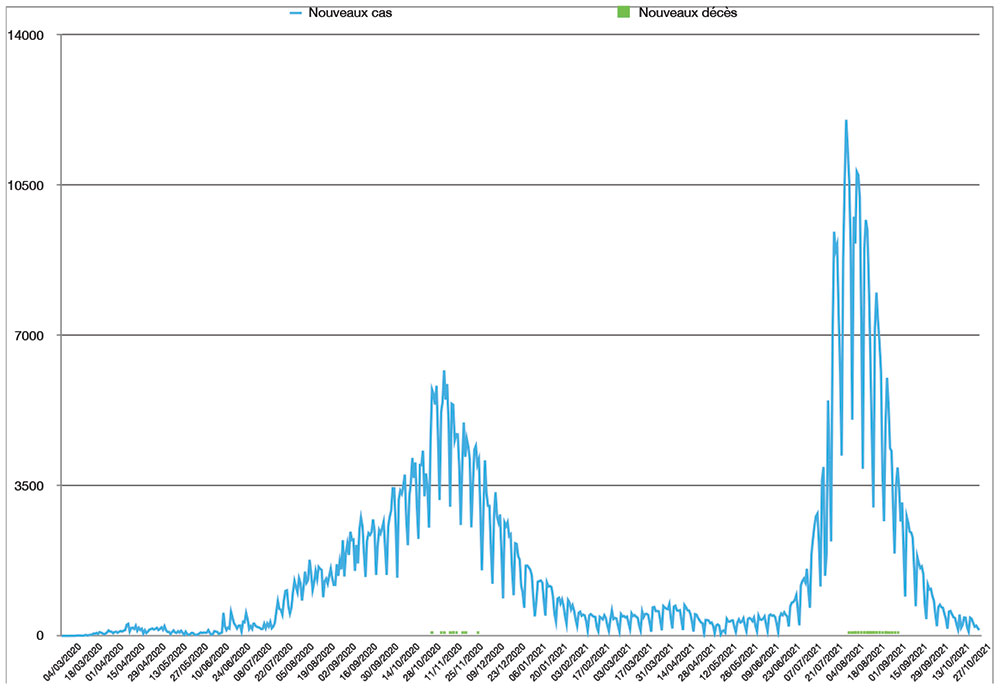
Task: Click the 10500 y-axis label
Action: point(27,185)
